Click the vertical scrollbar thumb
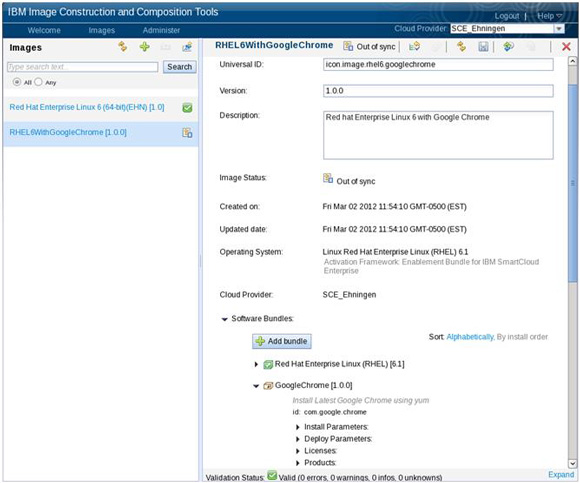580x483 pixels. (x=572, y=183)
